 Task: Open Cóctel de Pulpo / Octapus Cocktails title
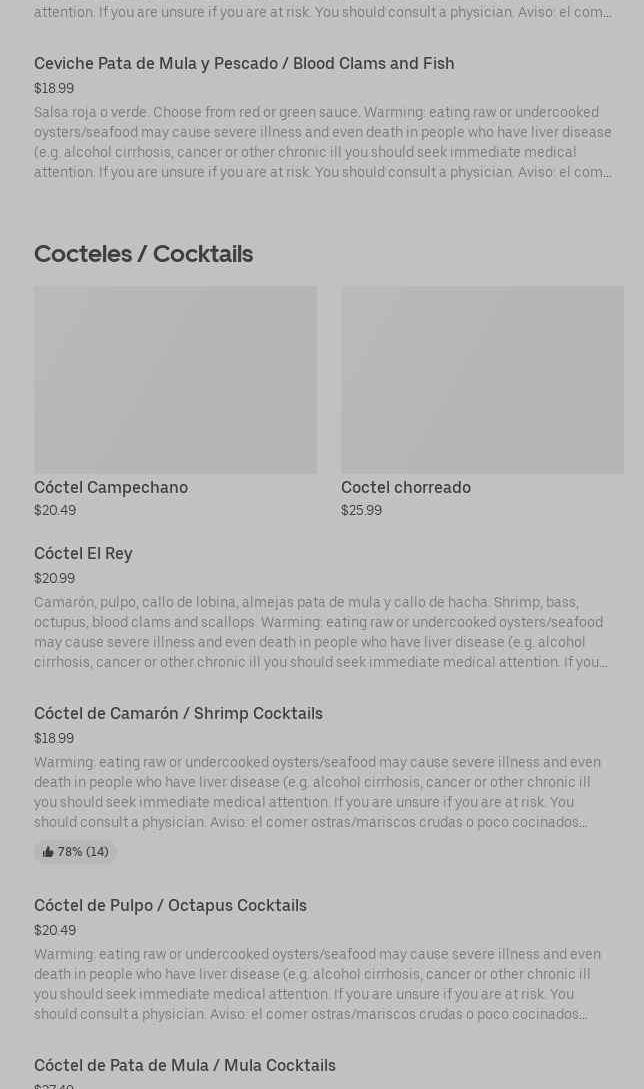pyautogui.click(x=170, y=906)
